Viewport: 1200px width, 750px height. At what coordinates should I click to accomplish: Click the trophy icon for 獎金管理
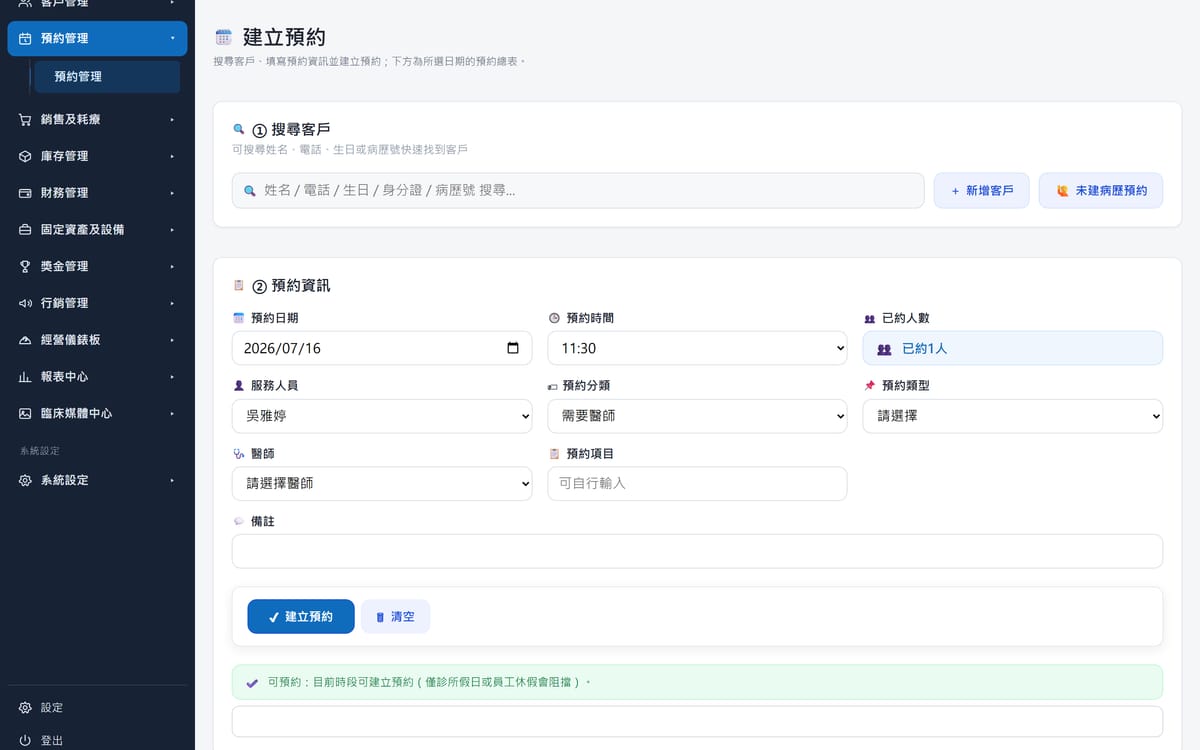pyautogui.click(x=25, y=266)
